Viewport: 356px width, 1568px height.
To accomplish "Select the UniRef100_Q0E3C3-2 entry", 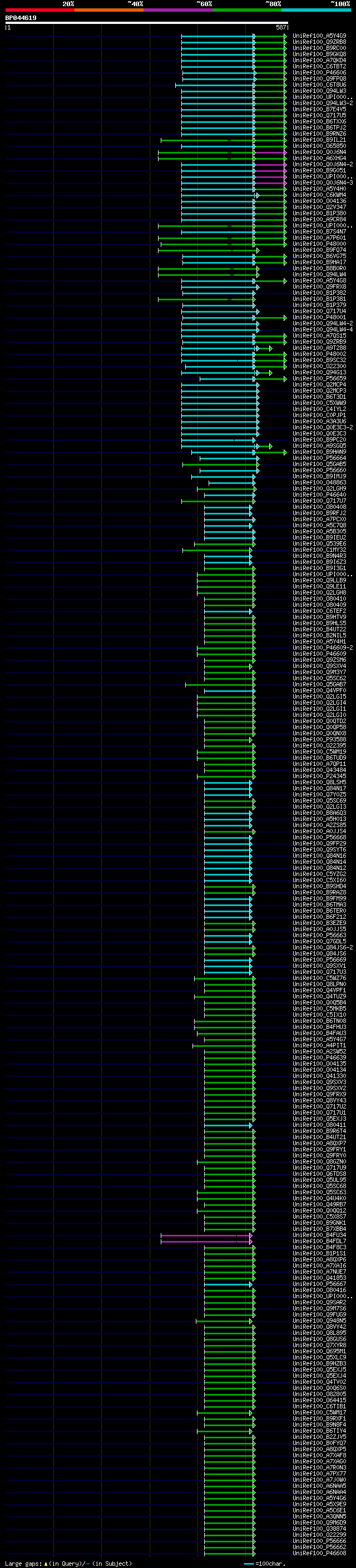I will [x=323, y=427].
